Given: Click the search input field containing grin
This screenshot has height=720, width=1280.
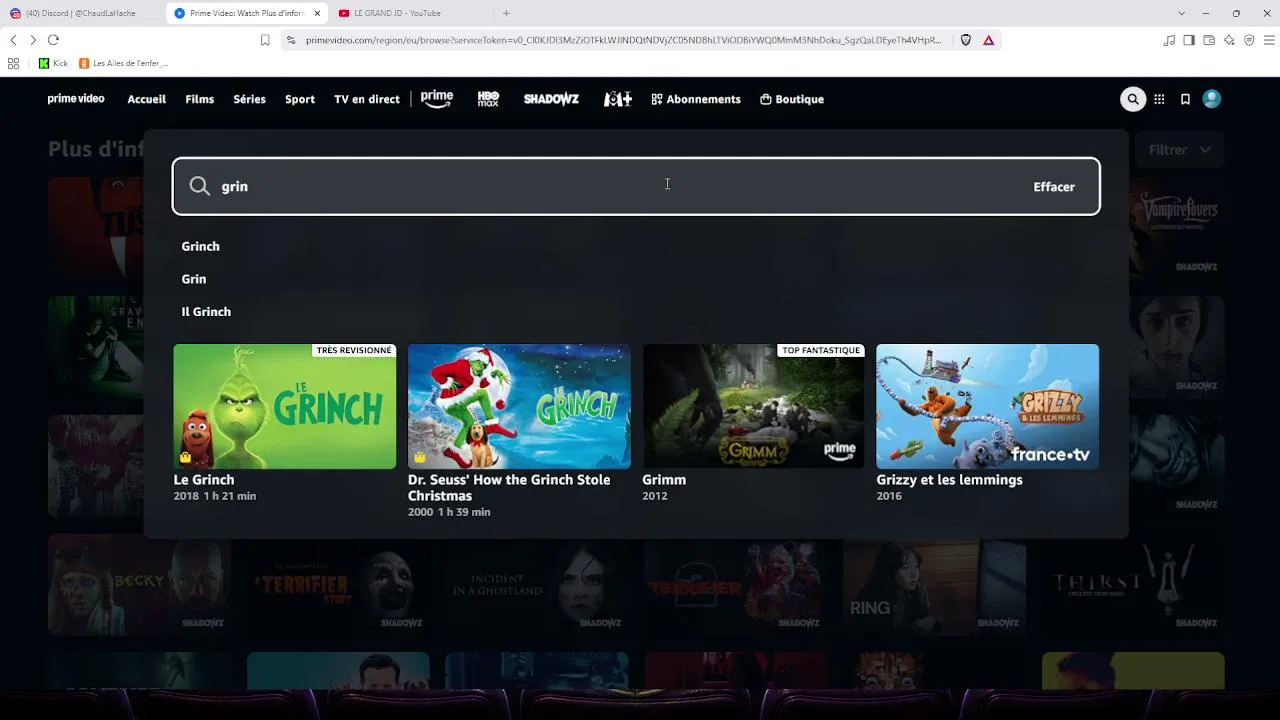Looking at the screenshot, I should point(636,187).
